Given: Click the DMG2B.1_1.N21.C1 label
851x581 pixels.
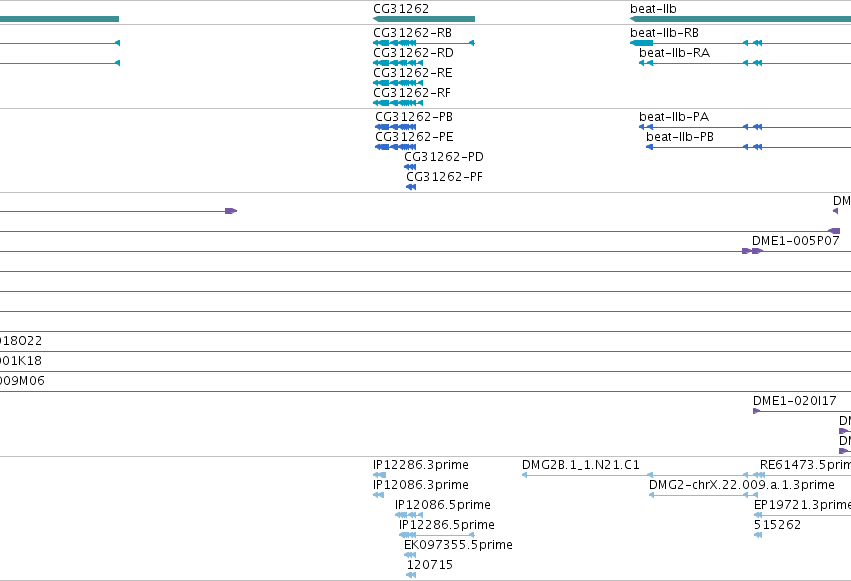Looking at the screenshot, I should tap(581, 465).
